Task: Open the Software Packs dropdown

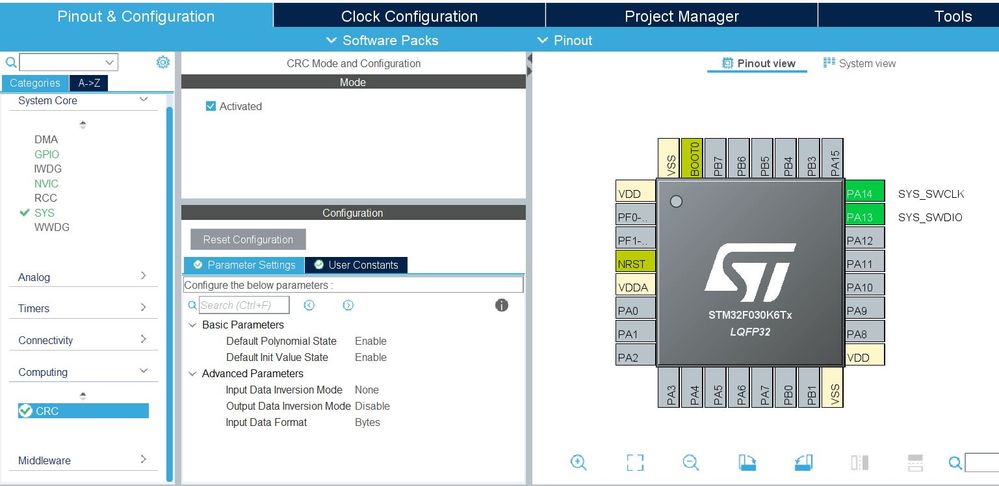Action: [382, 40]
